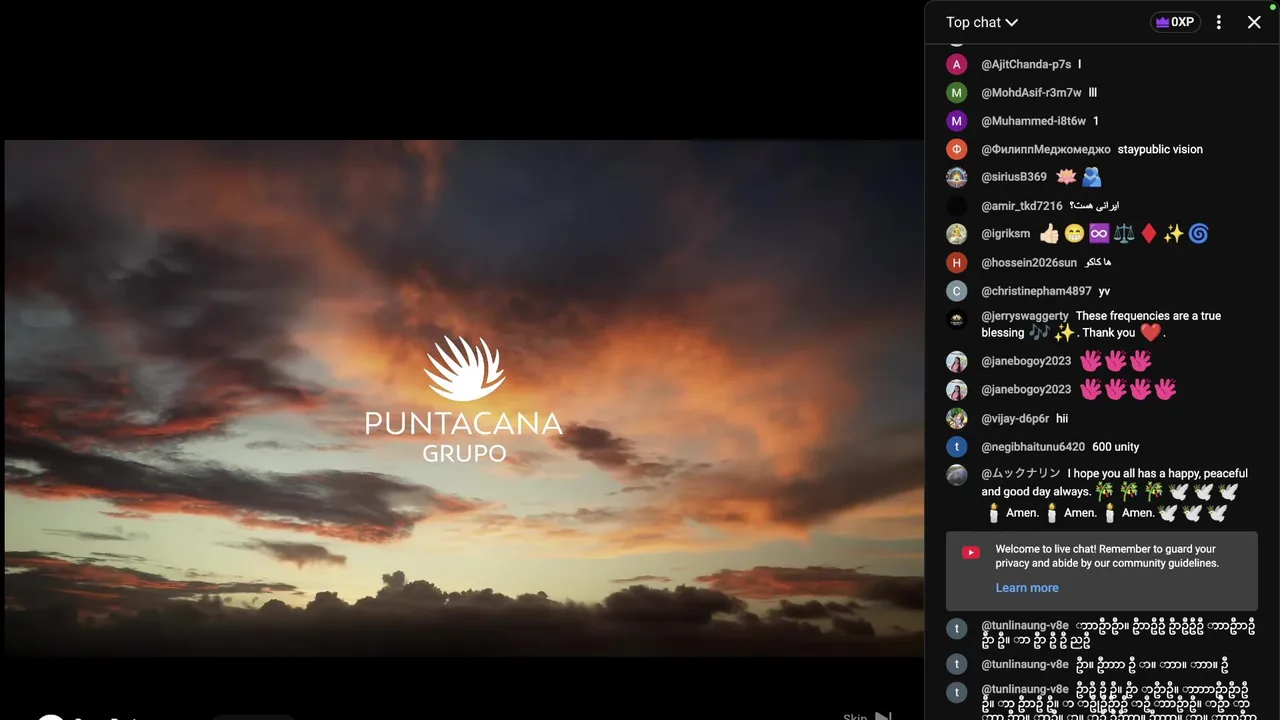
Task: Click the lotus emoji in siriusB369 message
Action: pos(1066,177)
